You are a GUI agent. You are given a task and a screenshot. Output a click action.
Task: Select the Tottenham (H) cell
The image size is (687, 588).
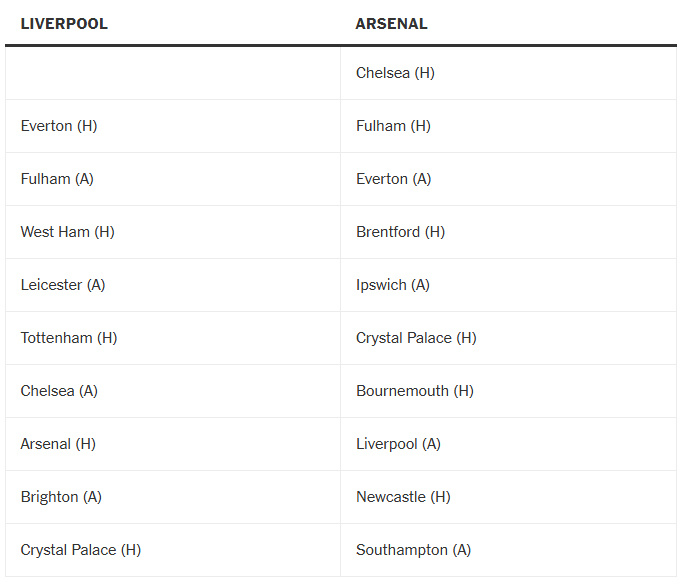pos(69,338)
